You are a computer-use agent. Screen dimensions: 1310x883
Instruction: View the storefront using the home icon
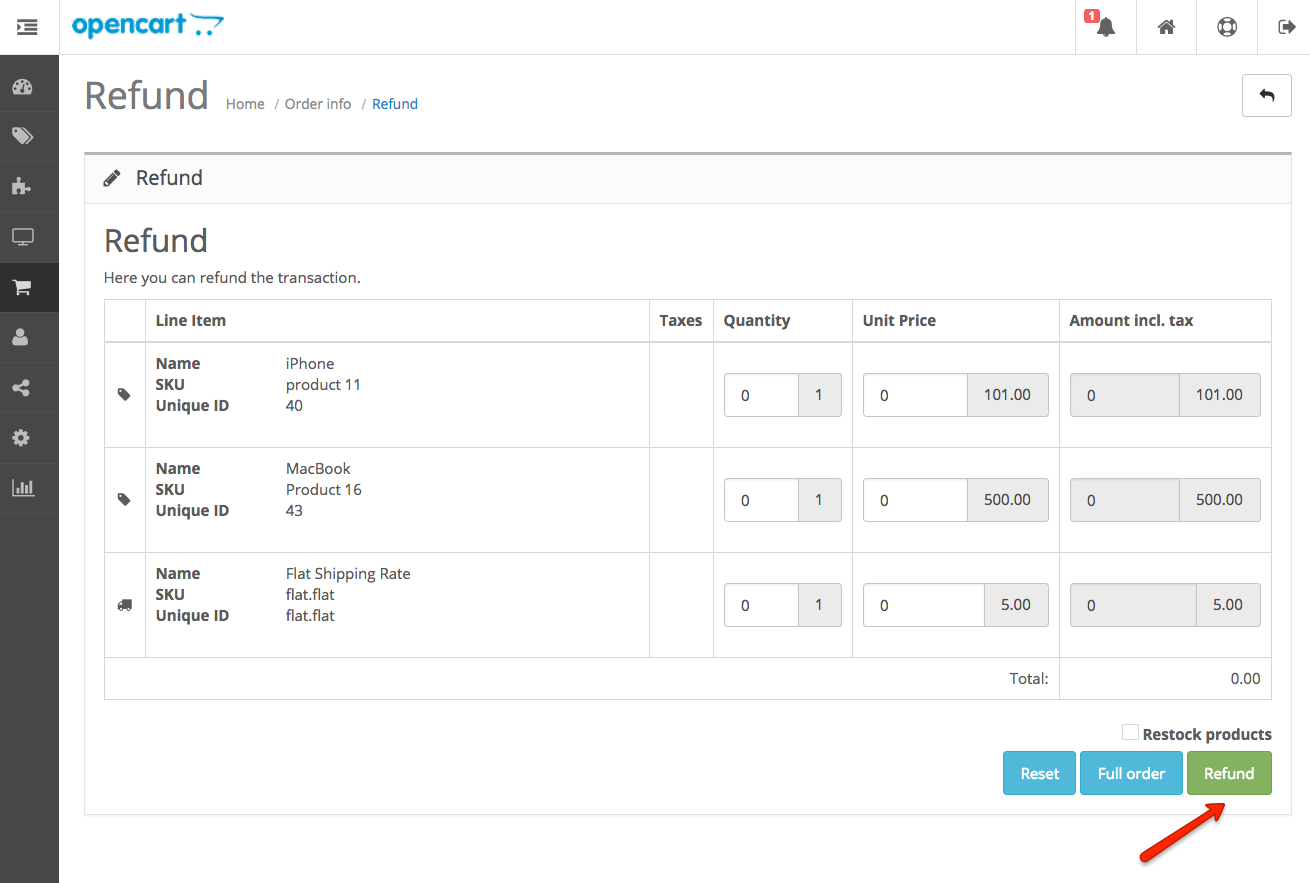(1166, 27)
